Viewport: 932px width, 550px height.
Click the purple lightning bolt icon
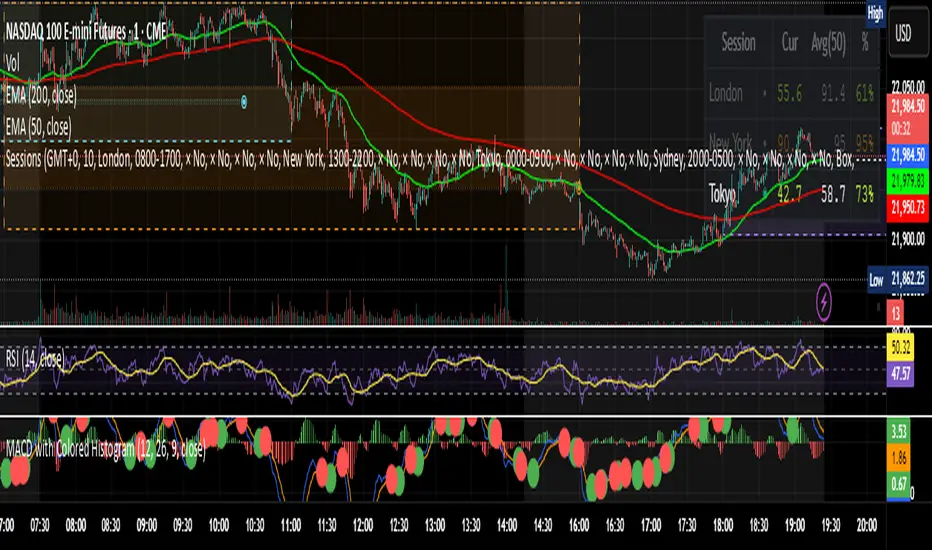(823, 303)
